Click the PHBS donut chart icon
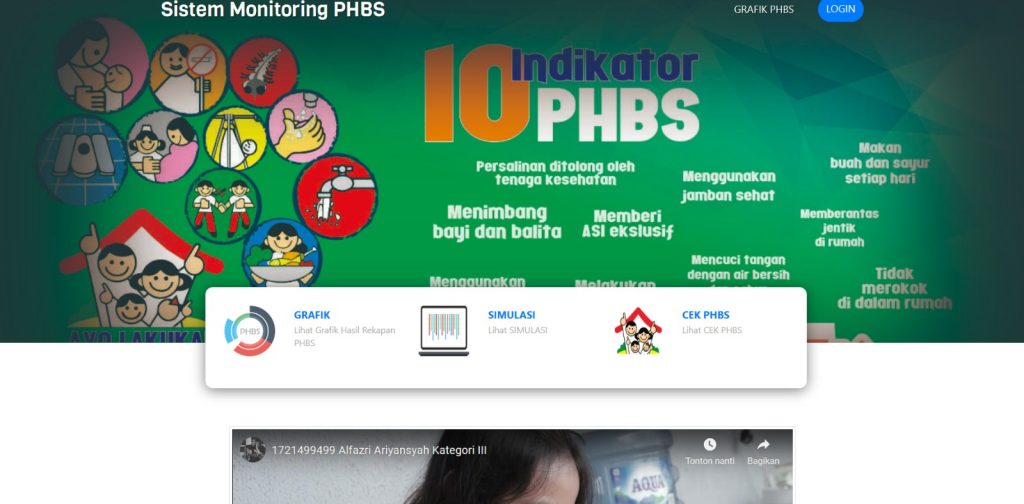This screenshot has height=504, width=1024. (x=249, y=331)
